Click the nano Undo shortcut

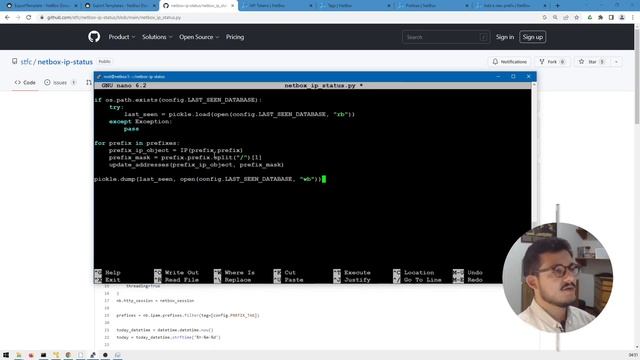[468, 273]
